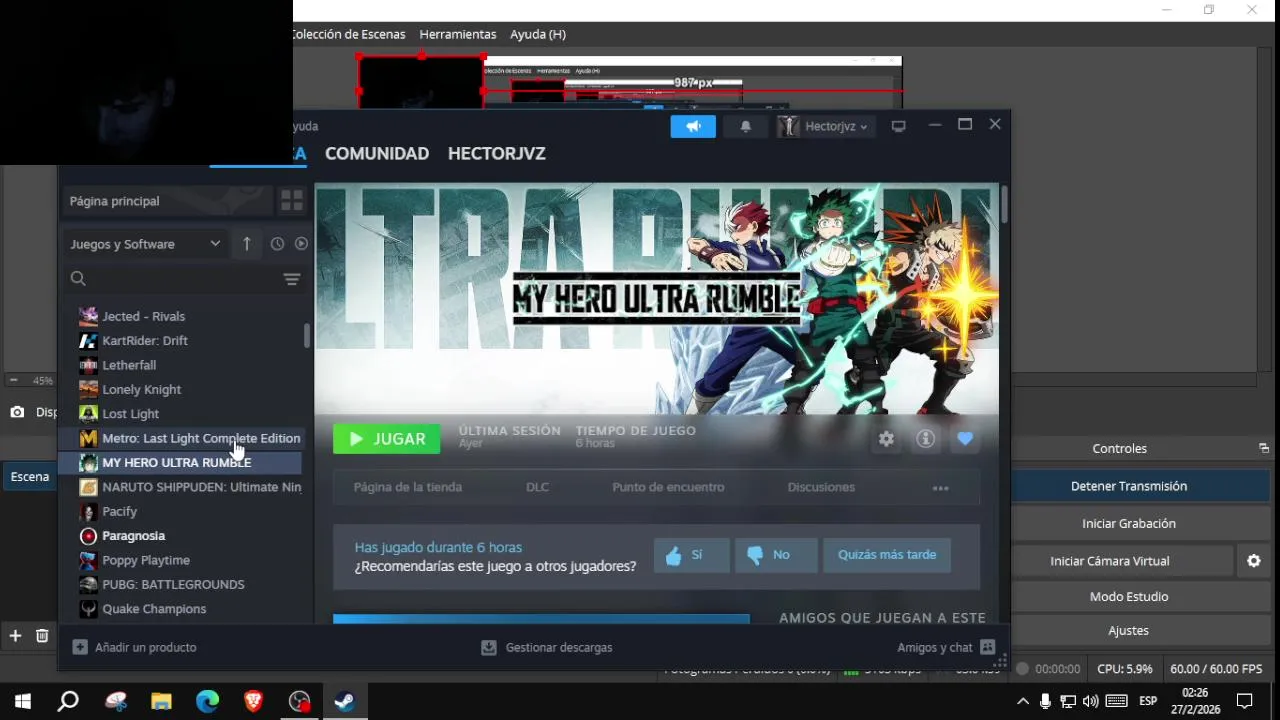Image resolution: width=1280 pixels, height=720 pixels.
Task: Select Jected - Rivals in game list
Action: point(189,316)
